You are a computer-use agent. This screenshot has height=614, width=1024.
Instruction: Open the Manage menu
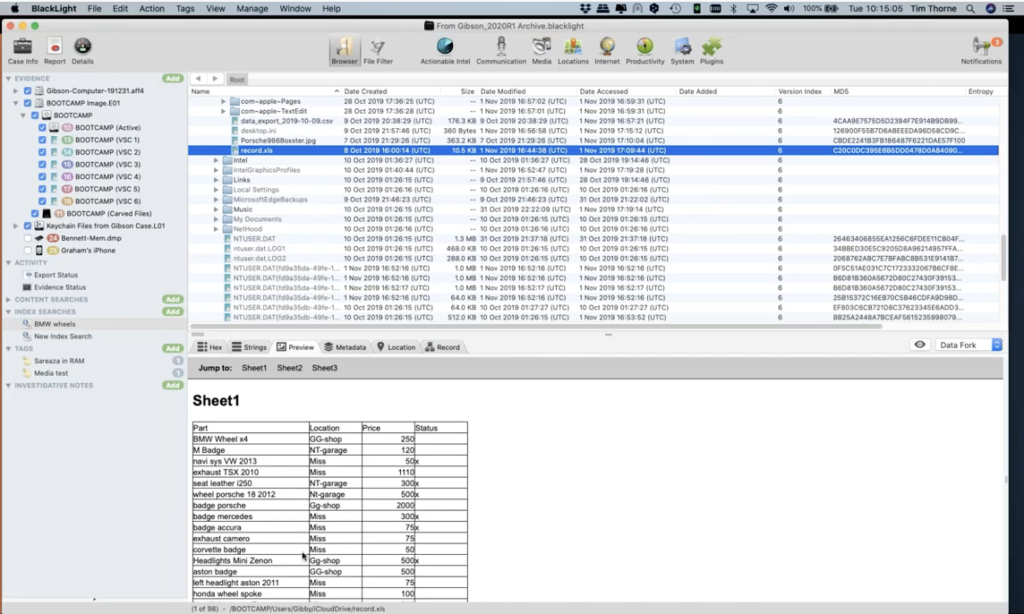251,8
